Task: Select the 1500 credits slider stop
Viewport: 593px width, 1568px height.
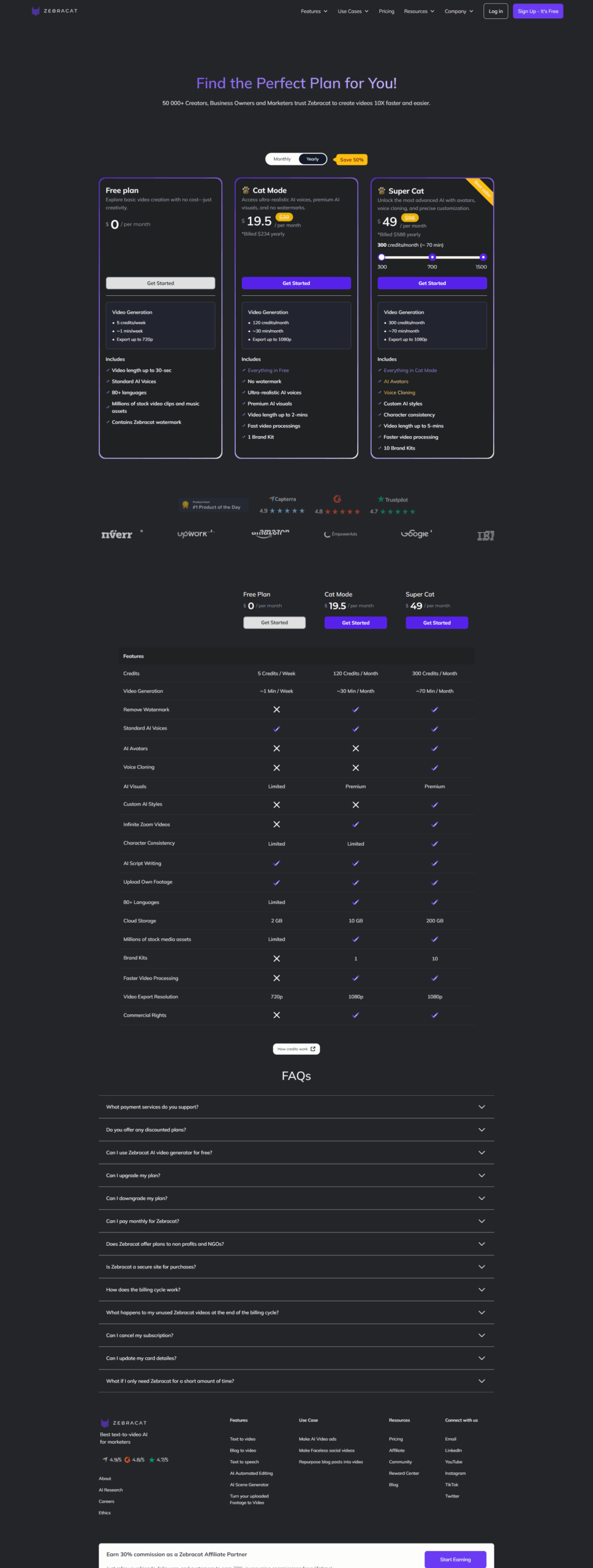Action: pos(483,257)
